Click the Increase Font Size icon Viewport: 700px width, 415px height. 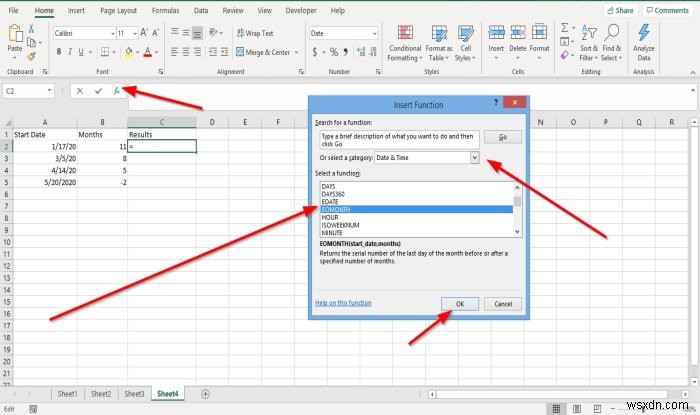click(x=144, y=33)
